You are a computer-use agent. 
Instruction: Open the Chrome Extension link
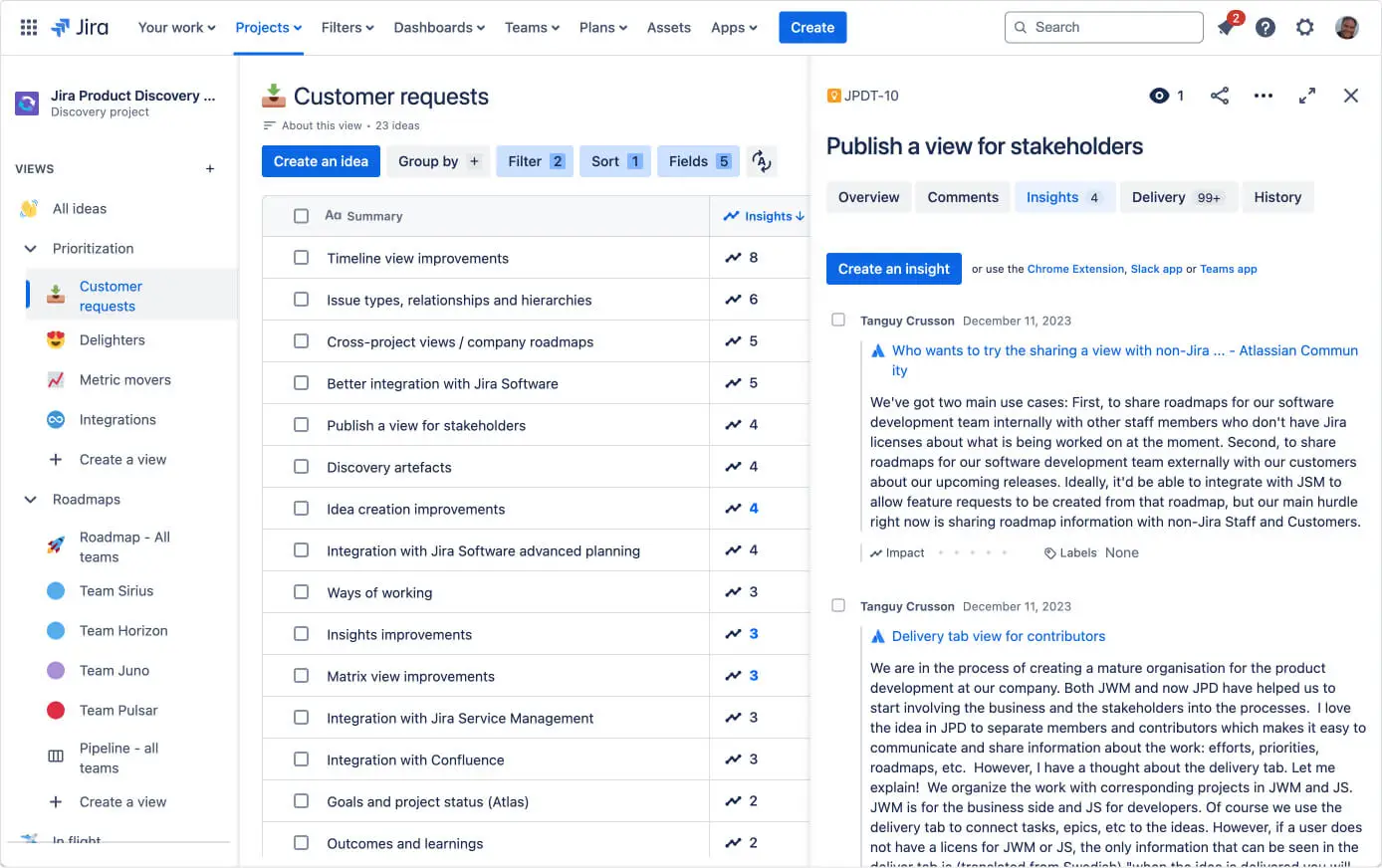click(x=1075, y=269)
